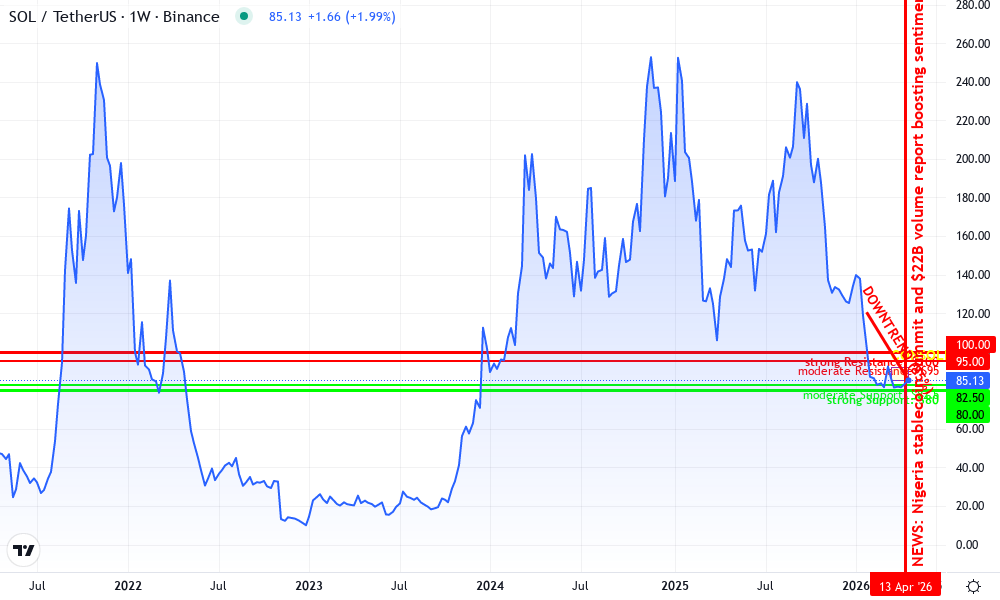Click the 2026 time axis label
The height and width of the screenshot is (600, 1000).
(856, 585)
